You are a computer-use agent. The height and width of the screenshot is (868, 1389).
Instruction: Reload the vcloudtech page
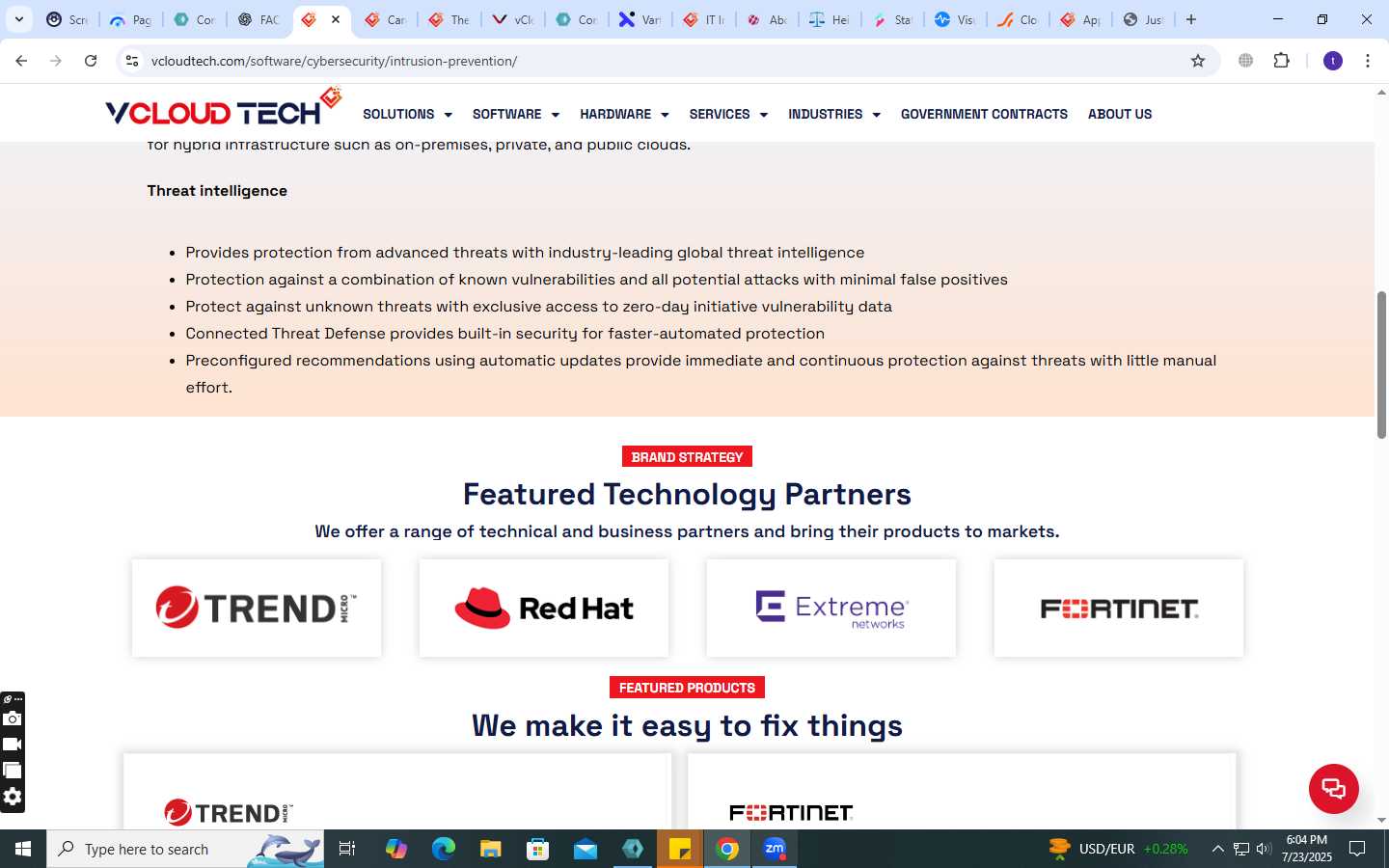pyautogui.click(x=91, y=61)
